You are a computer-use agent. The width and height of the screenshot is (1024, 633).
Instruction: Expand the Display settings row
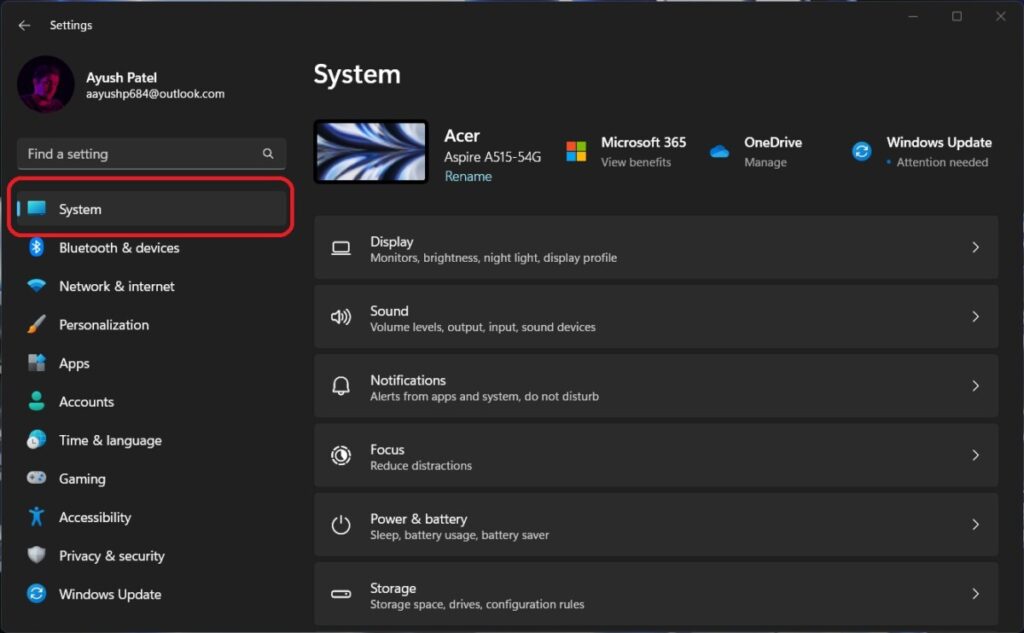click(x=656, y=248)
